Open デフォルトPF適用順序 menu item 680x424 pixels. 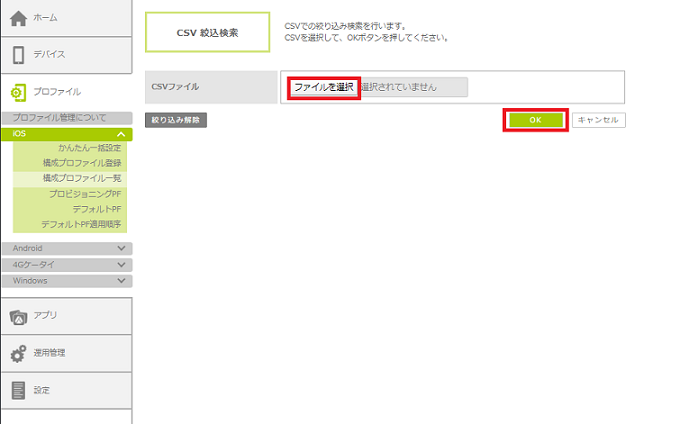tap(81, 224)
